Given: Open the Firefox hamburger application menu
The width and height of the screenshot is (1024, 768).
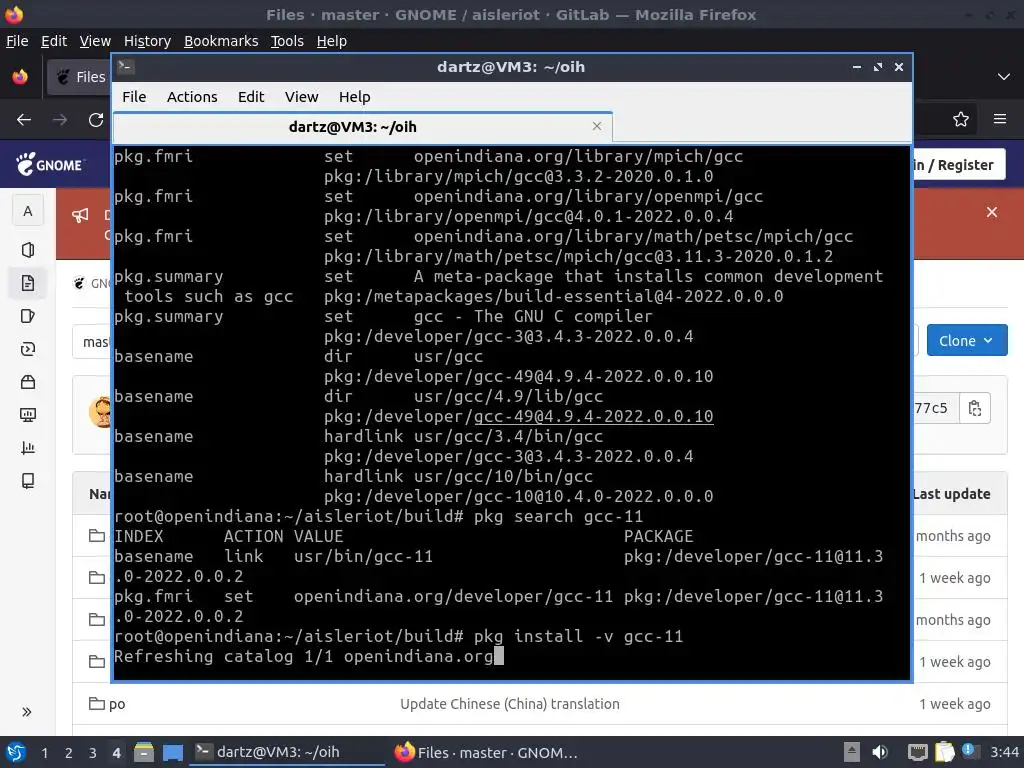Looking at the screenshot, I should (1000, 119).
